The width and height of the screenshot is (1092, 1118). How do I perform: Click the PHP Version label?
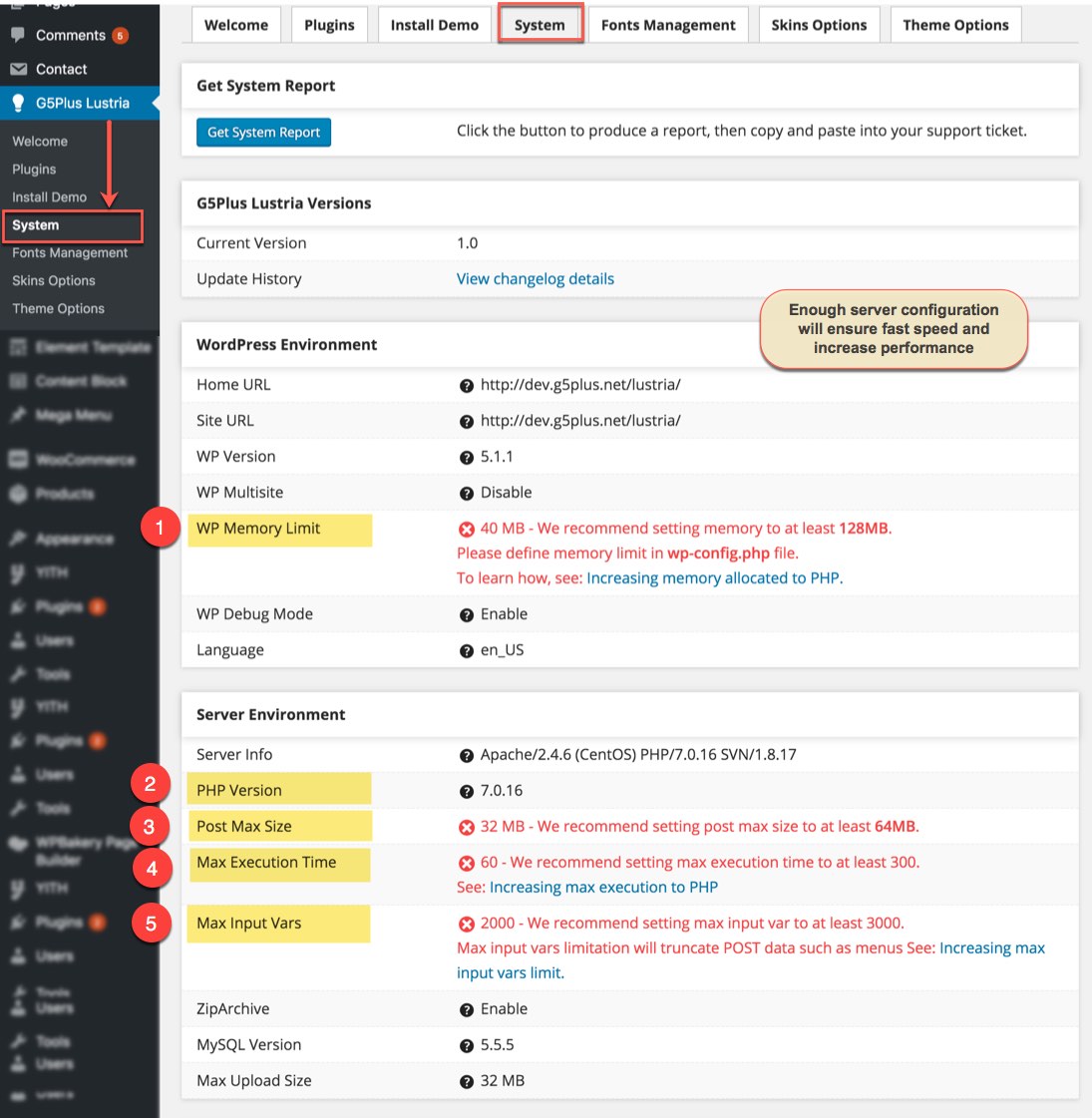tap(238, 790)
